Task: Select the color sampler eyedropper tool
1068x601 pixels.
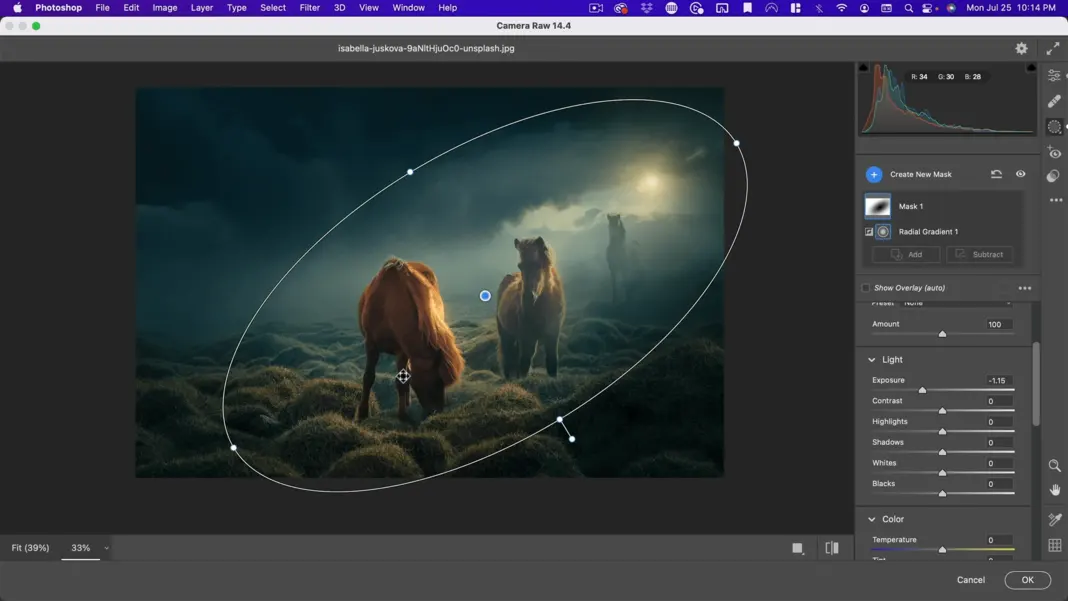Action: click(x=1054, y=520)
